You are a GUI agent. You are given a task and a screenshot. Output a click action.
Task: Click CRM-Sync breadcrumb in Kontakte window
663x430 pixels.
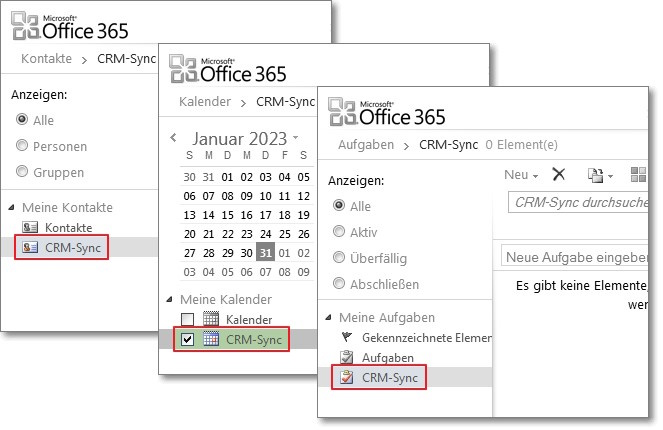pyautogui.click(x=126, y=58)
